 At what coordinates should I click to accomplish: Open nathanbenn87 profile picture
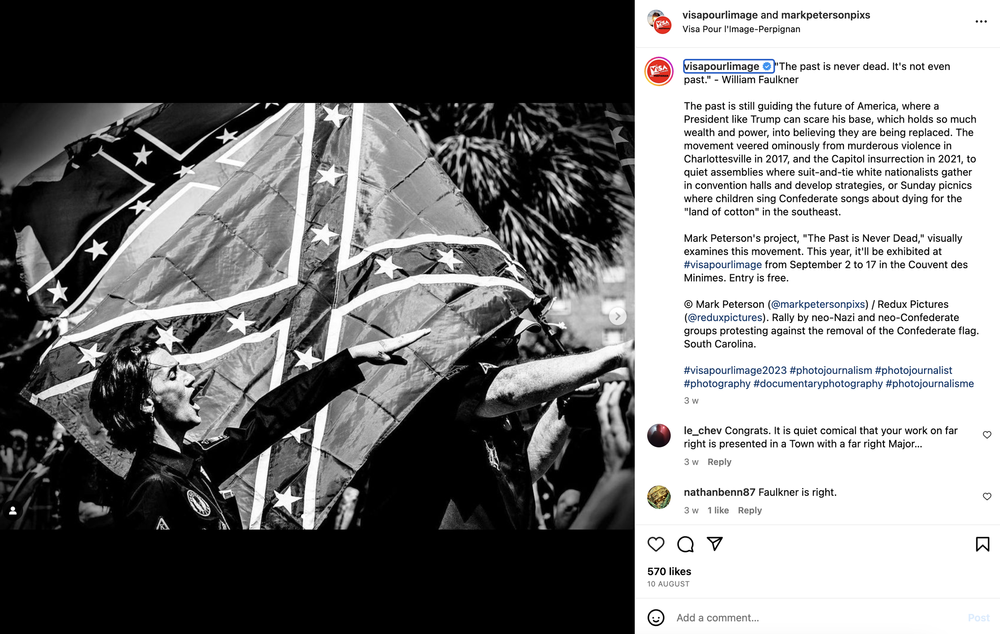(x=659, y=497)
